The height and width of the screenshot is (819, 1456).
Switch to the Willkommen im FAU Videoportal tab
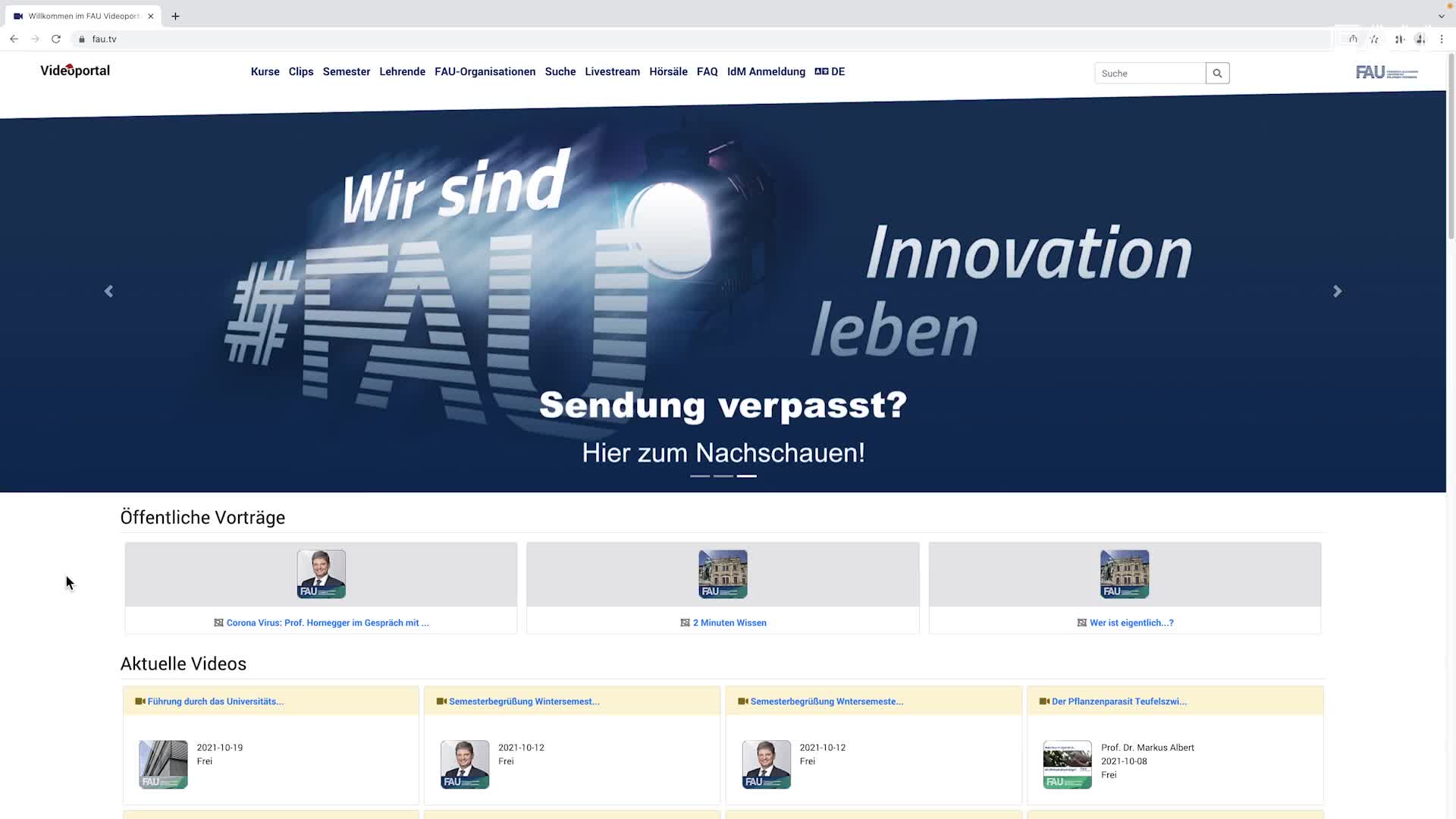pyautogui.click(x=83, y=15)
